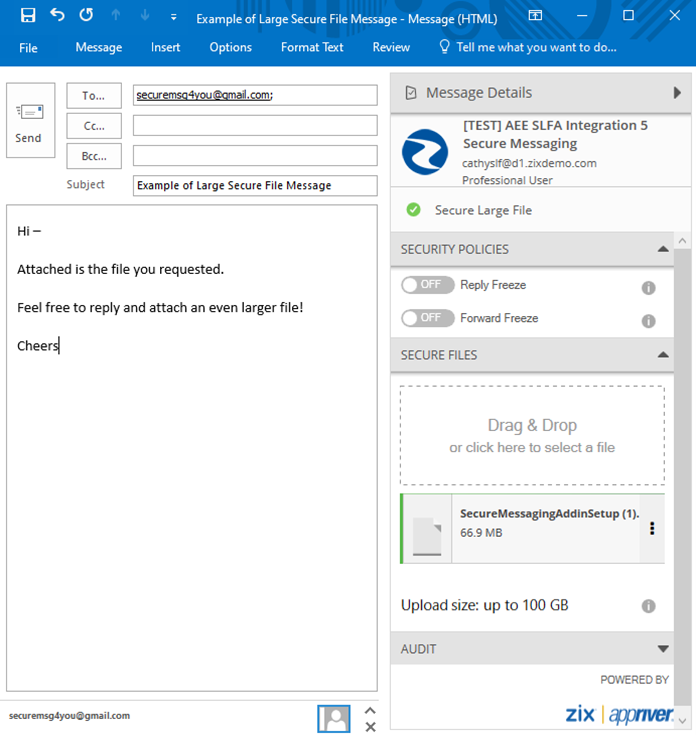The image size is (696, 735).
Task: Click the contact photo in people pane
Action: tap(334, 718)
